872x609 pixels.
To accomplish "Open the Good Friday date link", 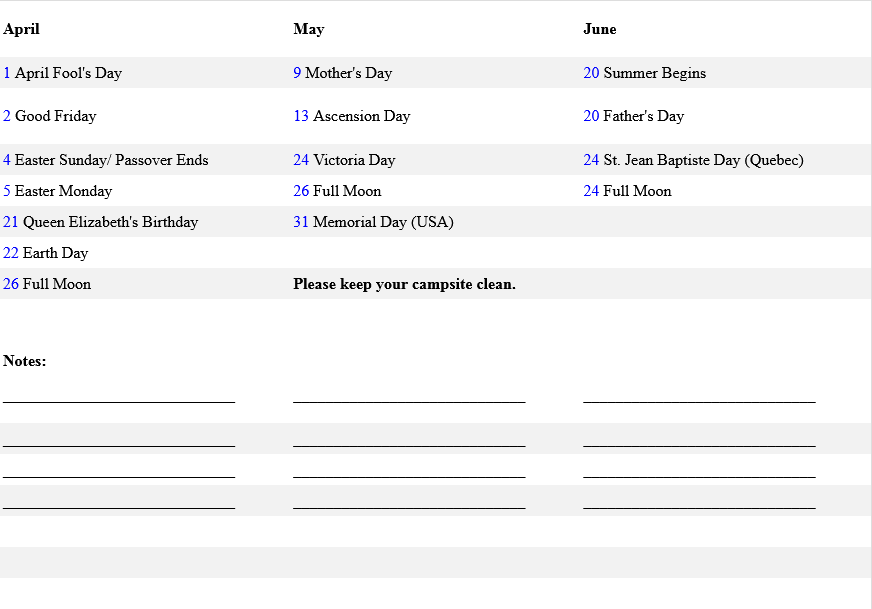I will [7, 116].
